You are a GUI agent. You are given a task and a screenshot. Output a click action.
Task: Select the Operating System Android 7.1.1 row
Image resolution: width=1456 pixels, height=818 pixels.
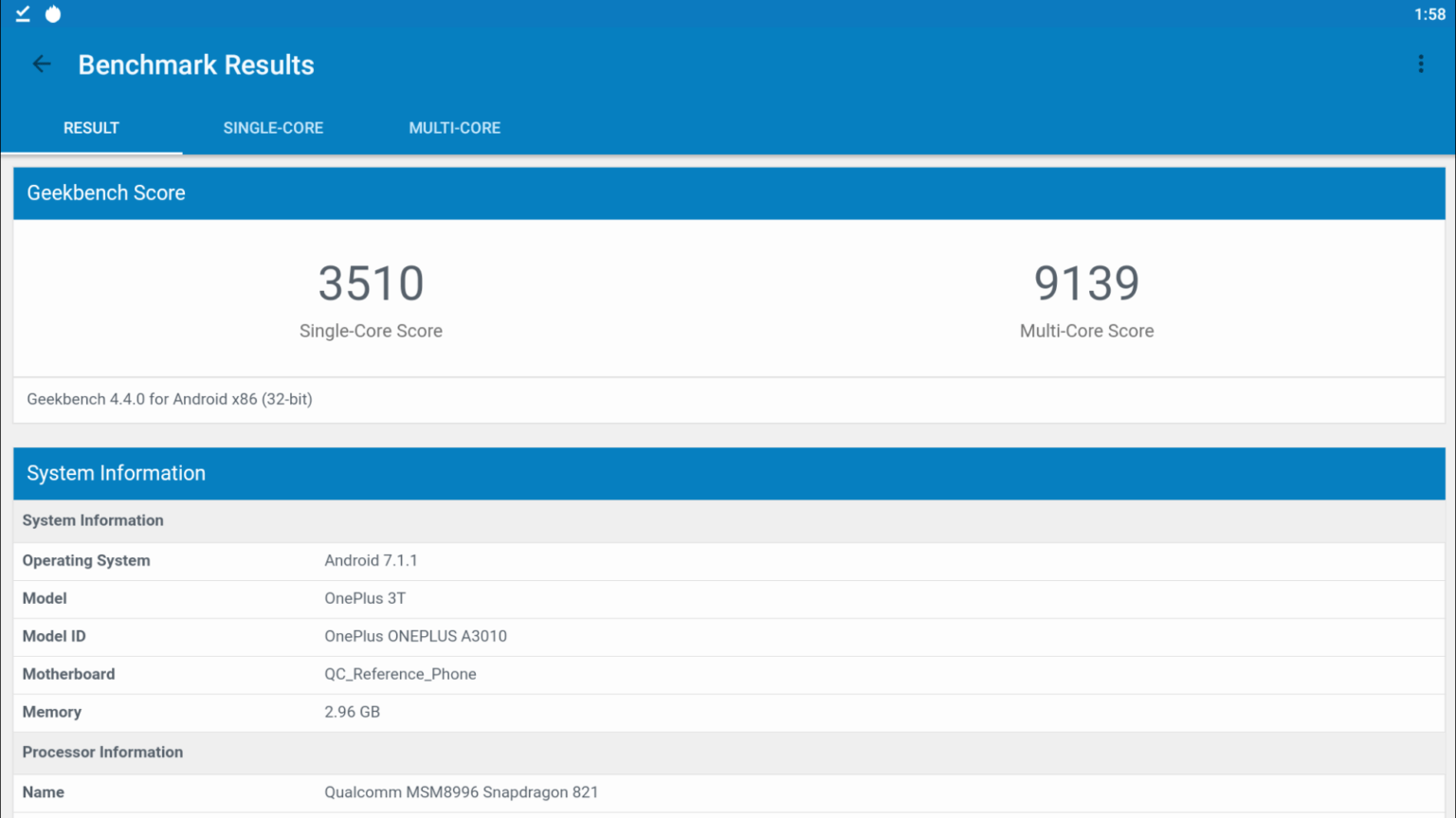728,561
